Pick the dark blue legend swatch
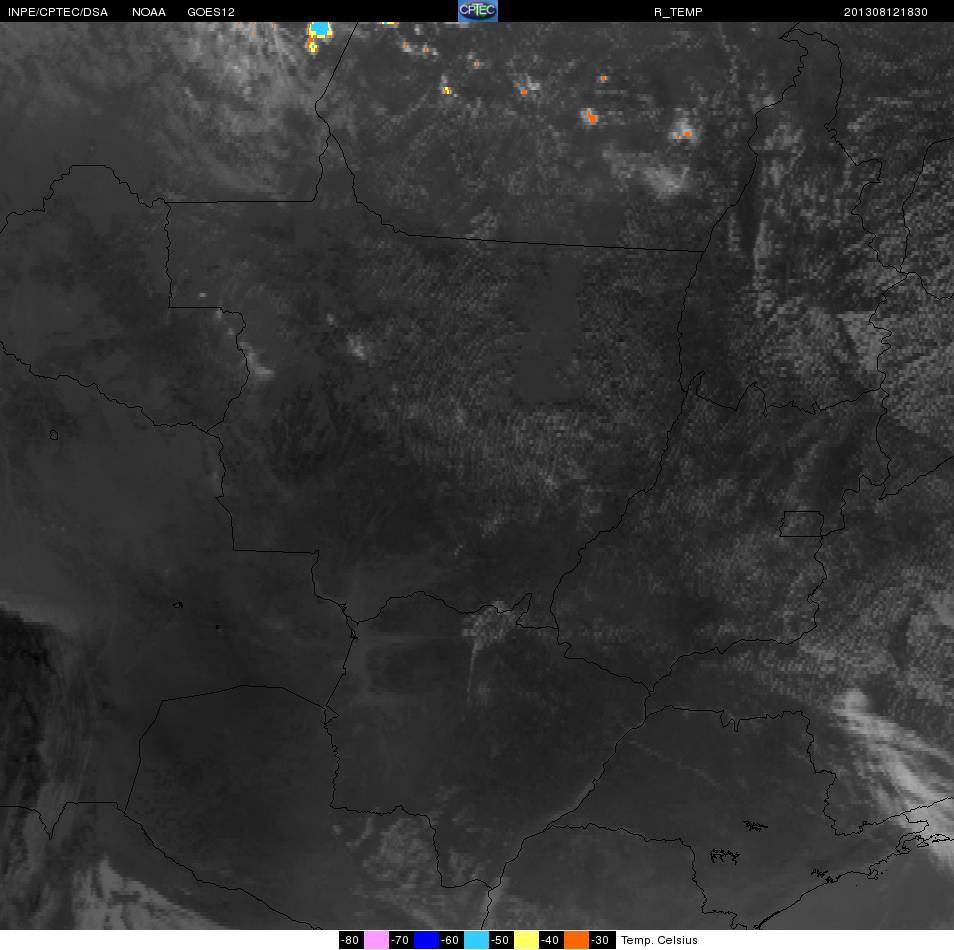 pos(427,940)
